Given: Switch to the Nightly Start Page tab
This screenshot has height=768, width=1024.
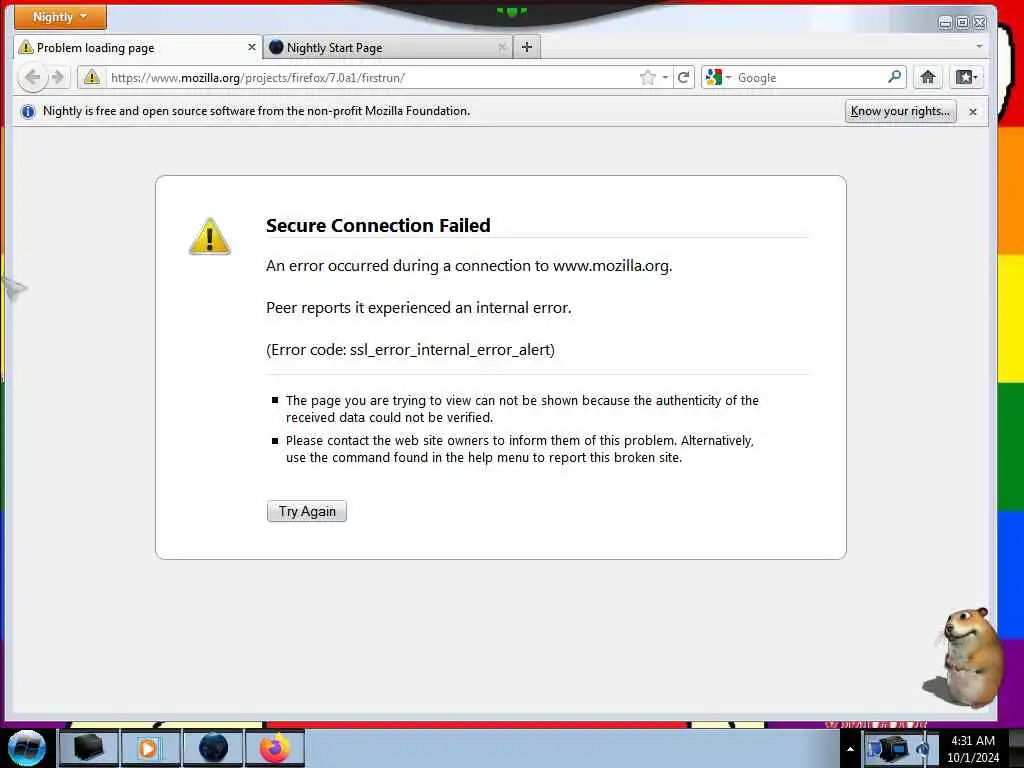Looking at the screenshot, I should point(387,48).
